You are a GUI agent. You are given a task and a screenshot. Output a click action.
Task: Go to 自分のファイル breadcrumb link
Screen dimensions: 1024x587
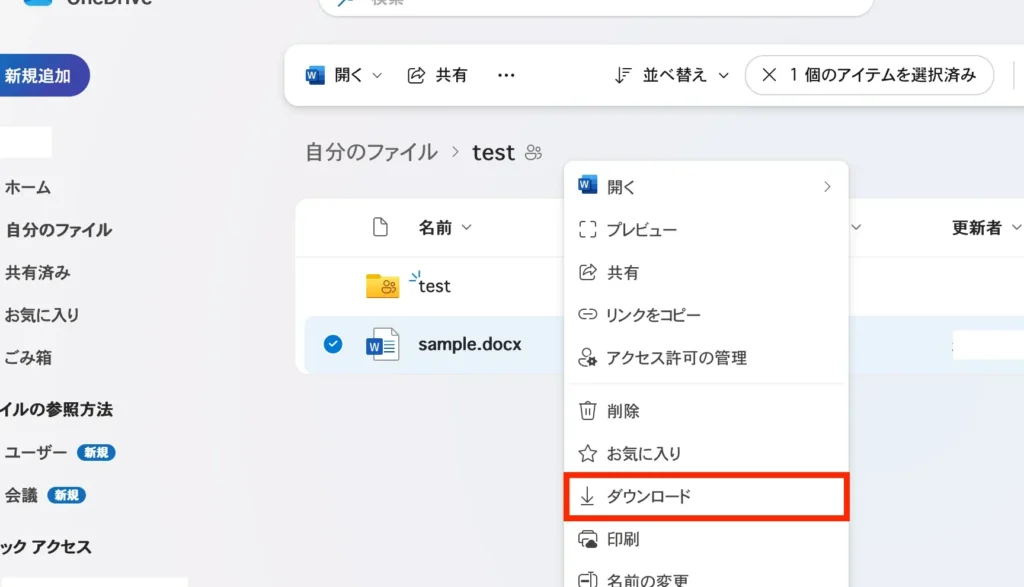(x=371, y=152)
